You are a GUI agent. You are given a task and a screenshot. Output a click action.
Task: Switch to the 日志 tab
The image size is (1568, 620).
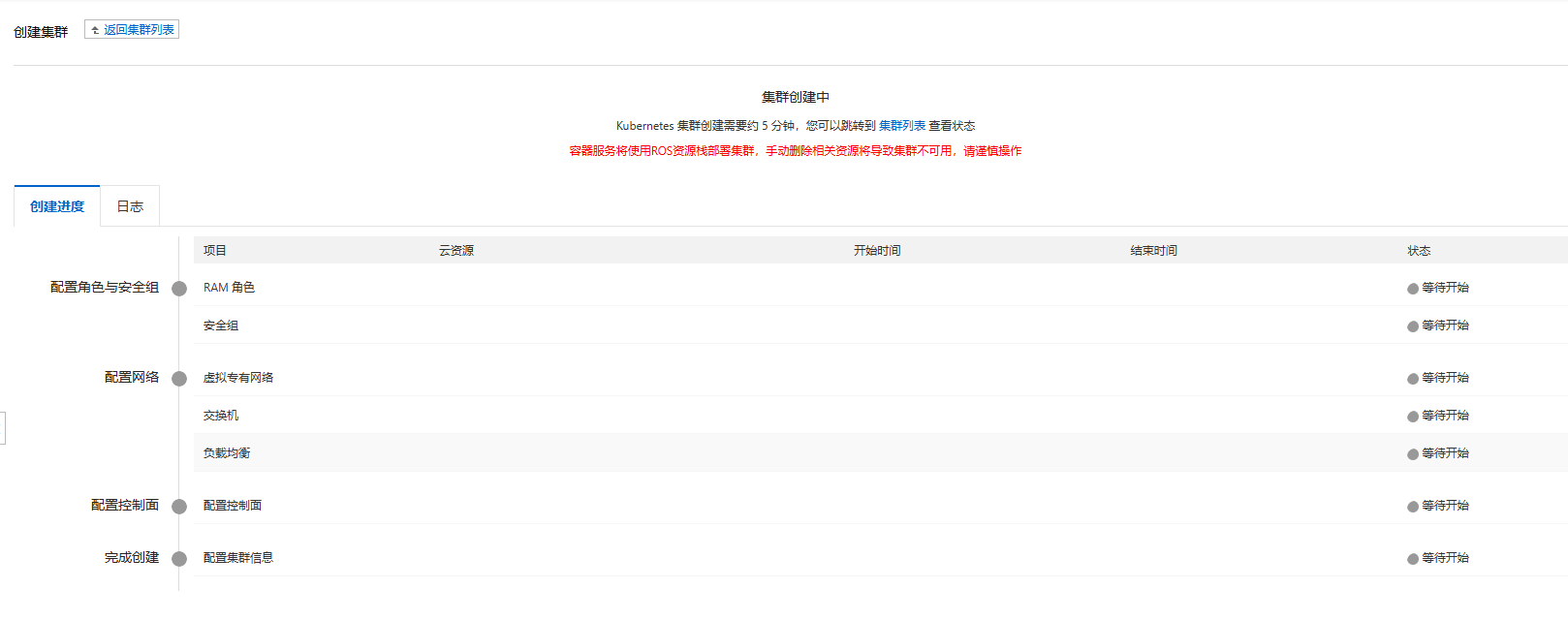(130, 206)
